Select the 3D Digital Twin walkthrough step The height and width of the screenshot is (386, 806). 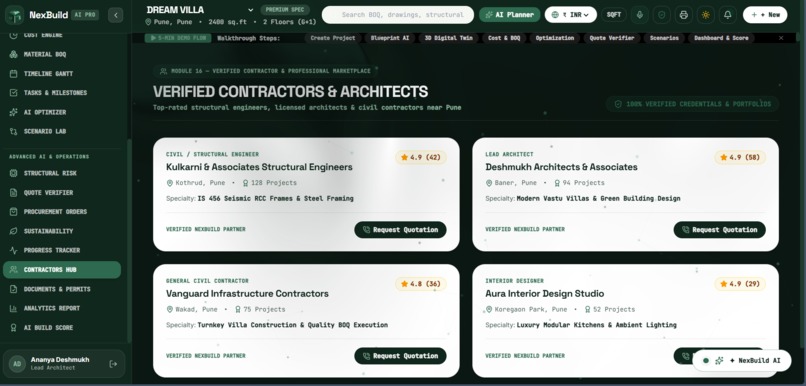pos(448,38)
